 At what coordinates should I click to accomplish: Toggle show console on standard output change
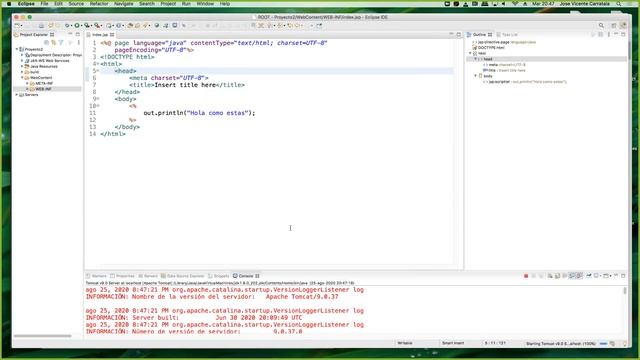(572, 276)
